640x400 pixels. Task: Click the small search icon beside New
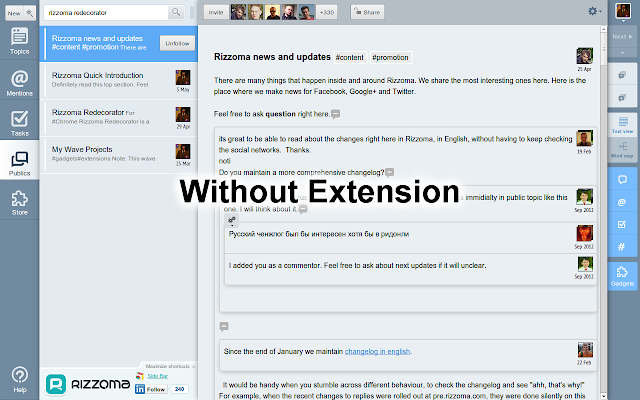click(x=30, y=13)
